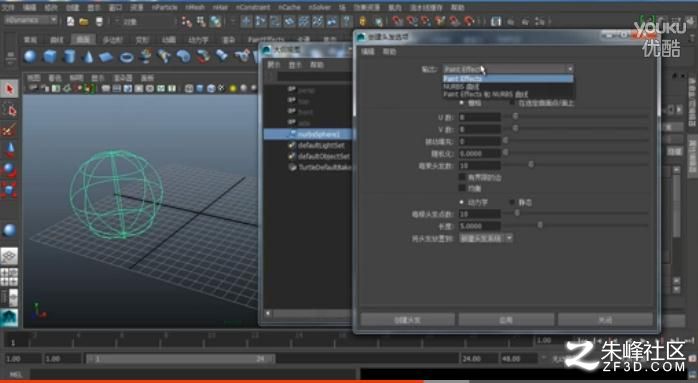Open the output Paint Effects dropdown arrow
Viewport: 698px width, 383px height.
(x=570, y=69)
